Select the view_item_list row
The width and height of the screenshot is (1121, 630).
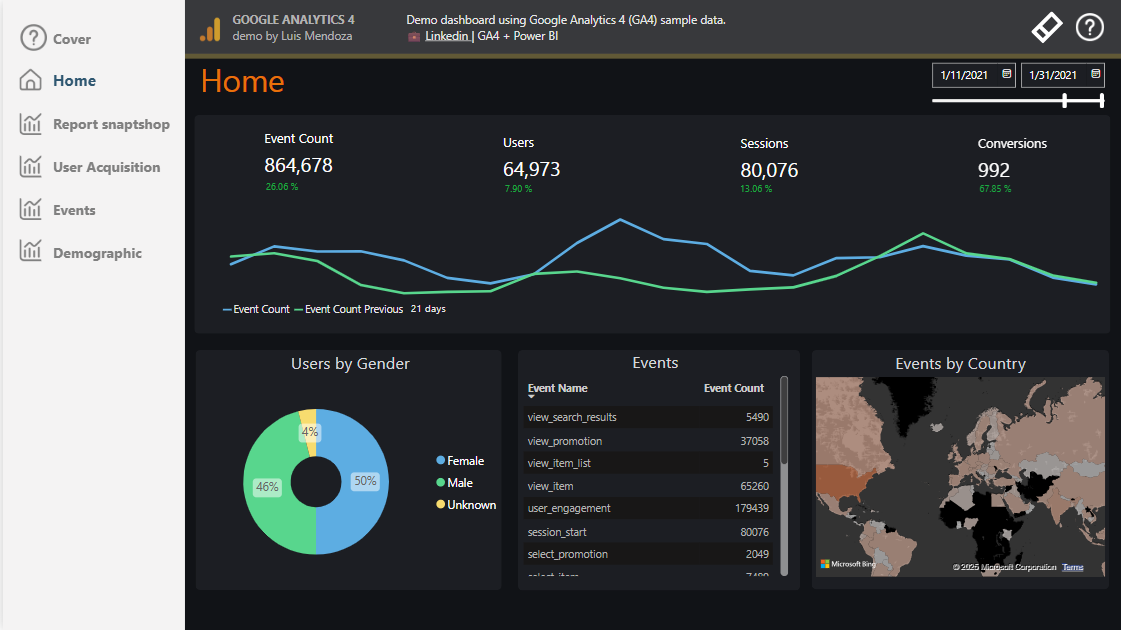coord(648,463)
